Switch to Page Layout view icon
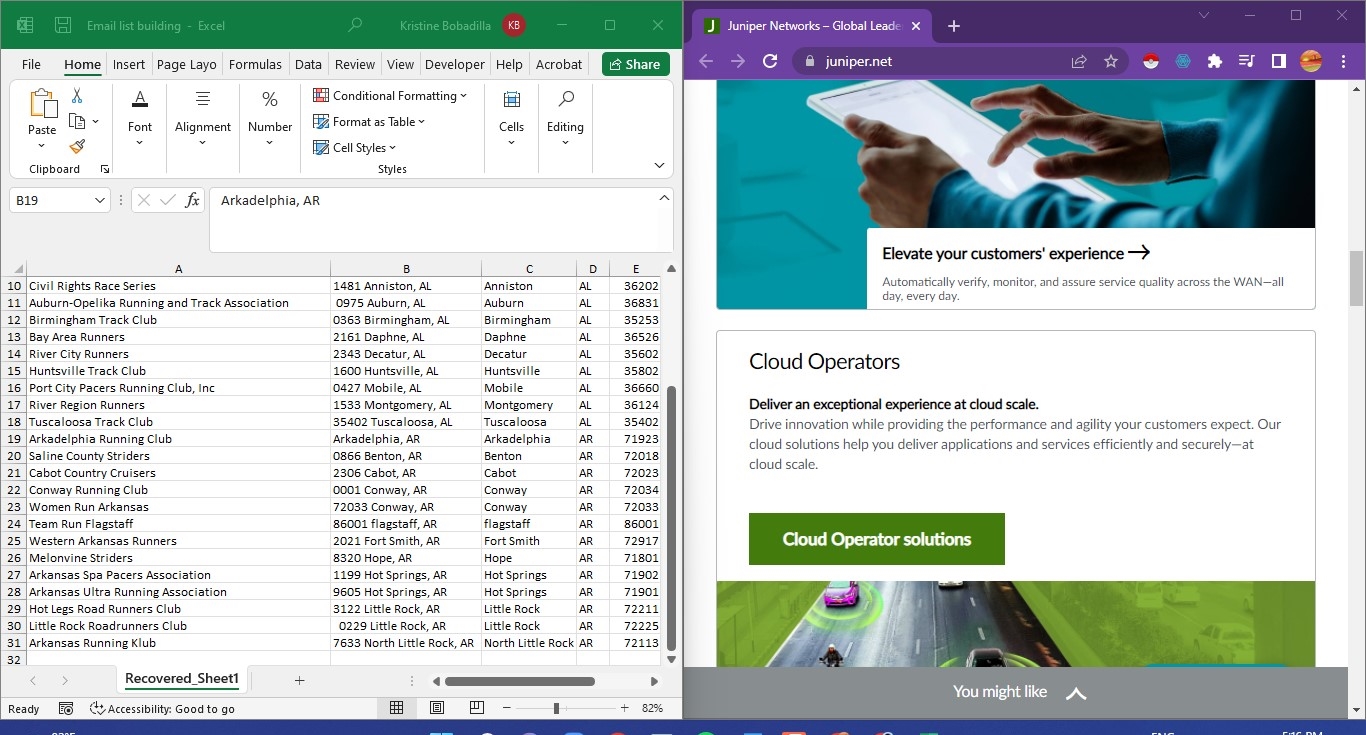The image size is (1366, 735). point(437,708)
